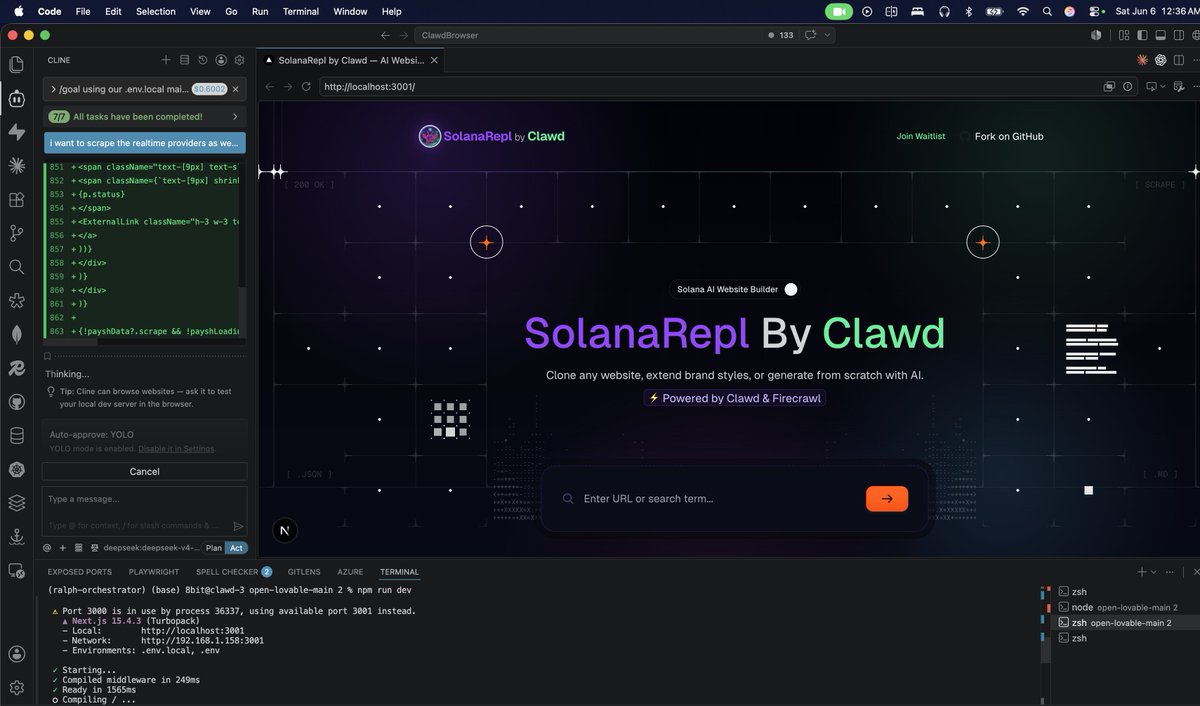Open the Extensions blocks icon in activity bar

click(16, 200)
